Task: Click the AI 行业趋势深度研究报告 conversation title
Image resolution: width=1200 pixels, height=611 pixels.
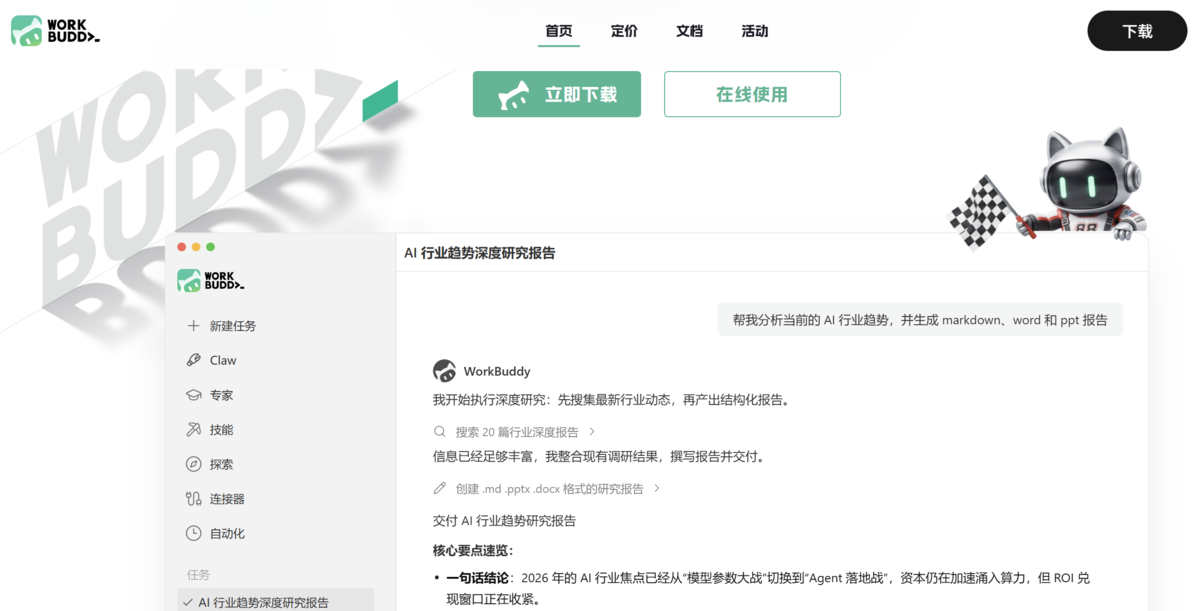Action: coord(479,253)
